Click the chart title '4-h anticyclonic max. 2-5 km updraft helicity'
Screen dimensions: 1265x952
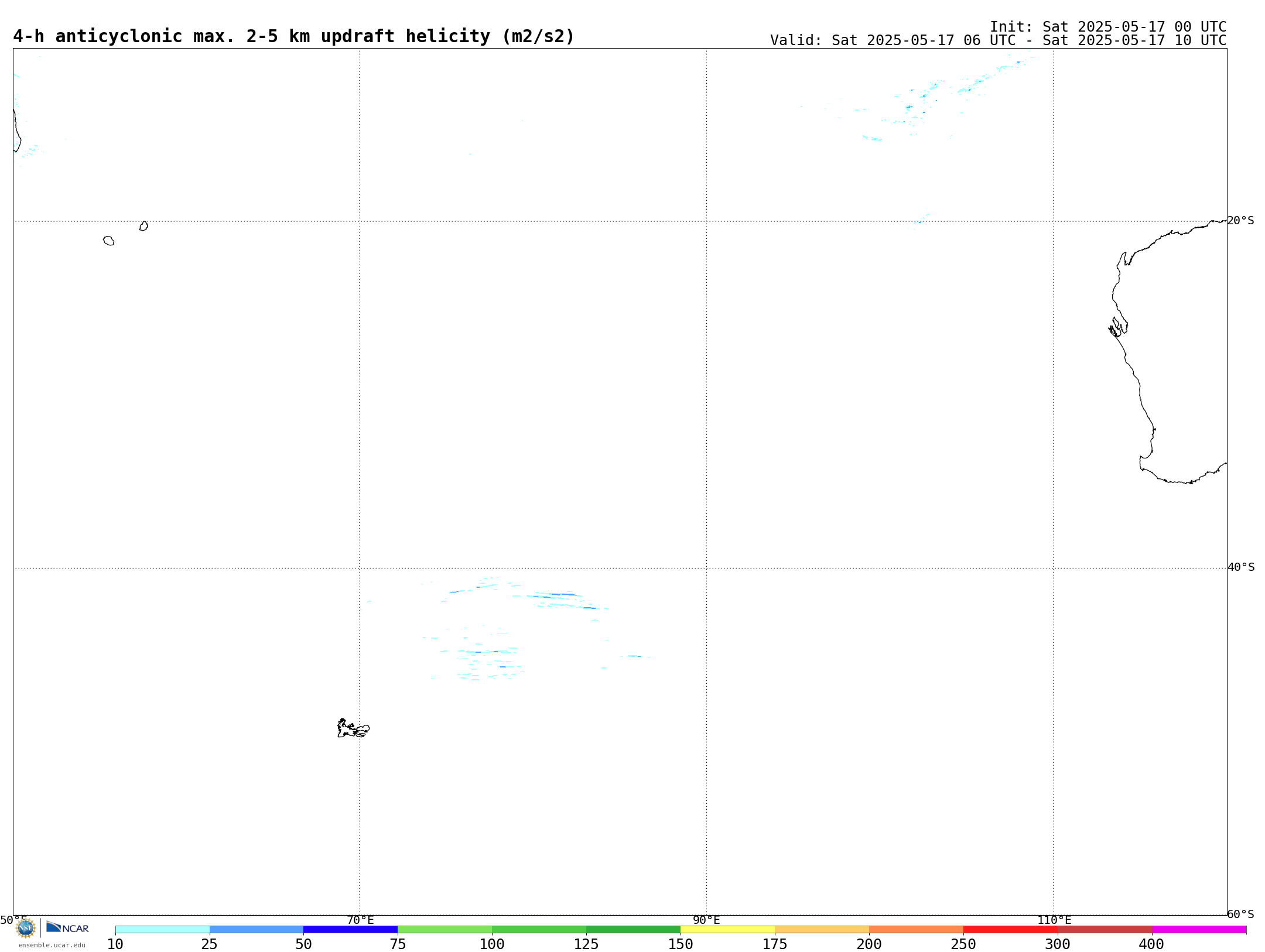(293, 36)
